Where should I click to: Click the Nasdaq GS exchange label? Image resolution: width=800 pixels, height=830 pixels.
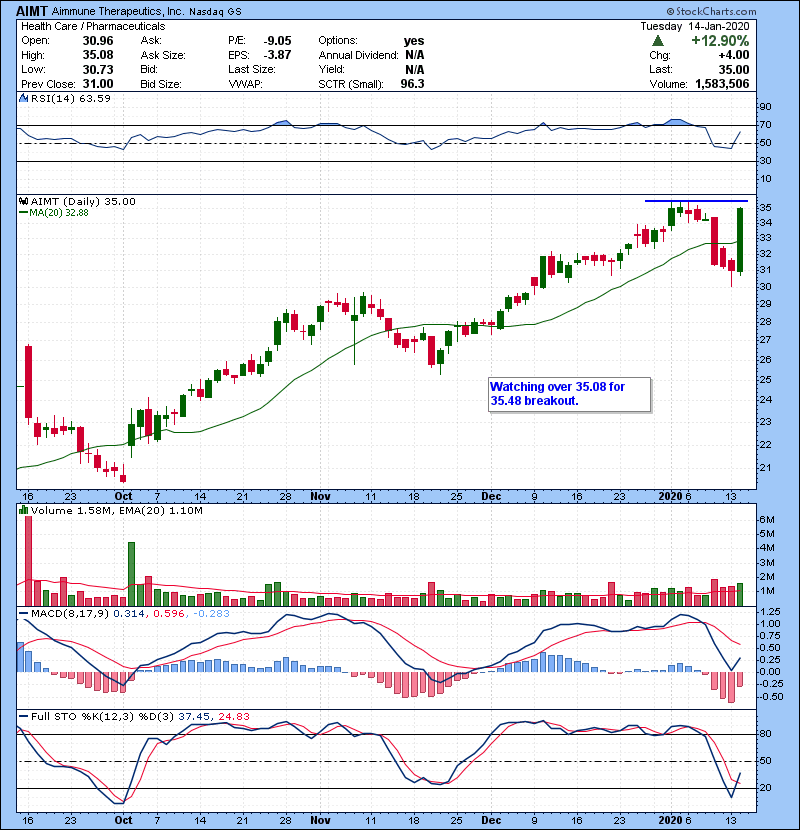pos(215,12)
